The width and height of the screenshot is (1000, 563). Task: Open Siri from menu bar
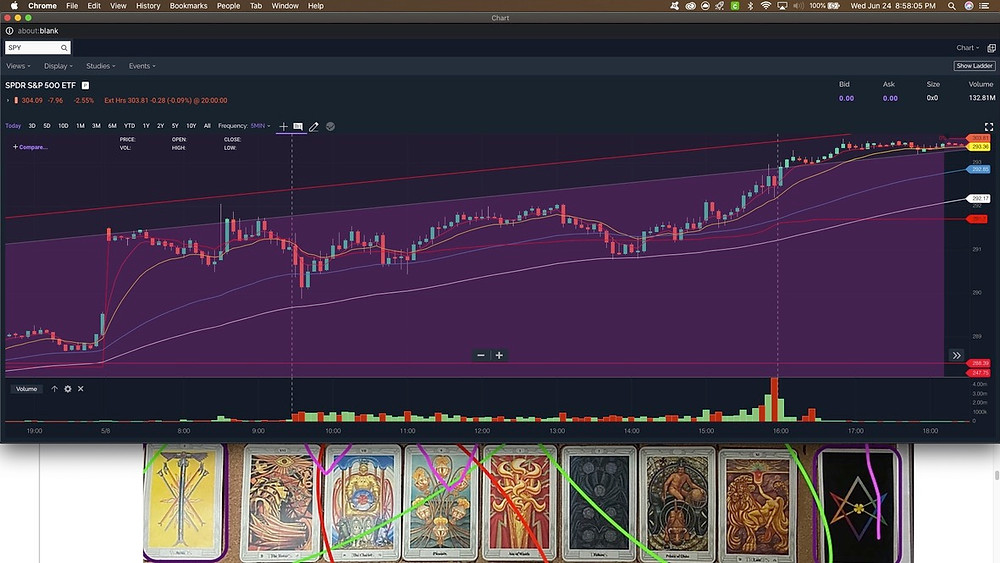tap(969, 6)
